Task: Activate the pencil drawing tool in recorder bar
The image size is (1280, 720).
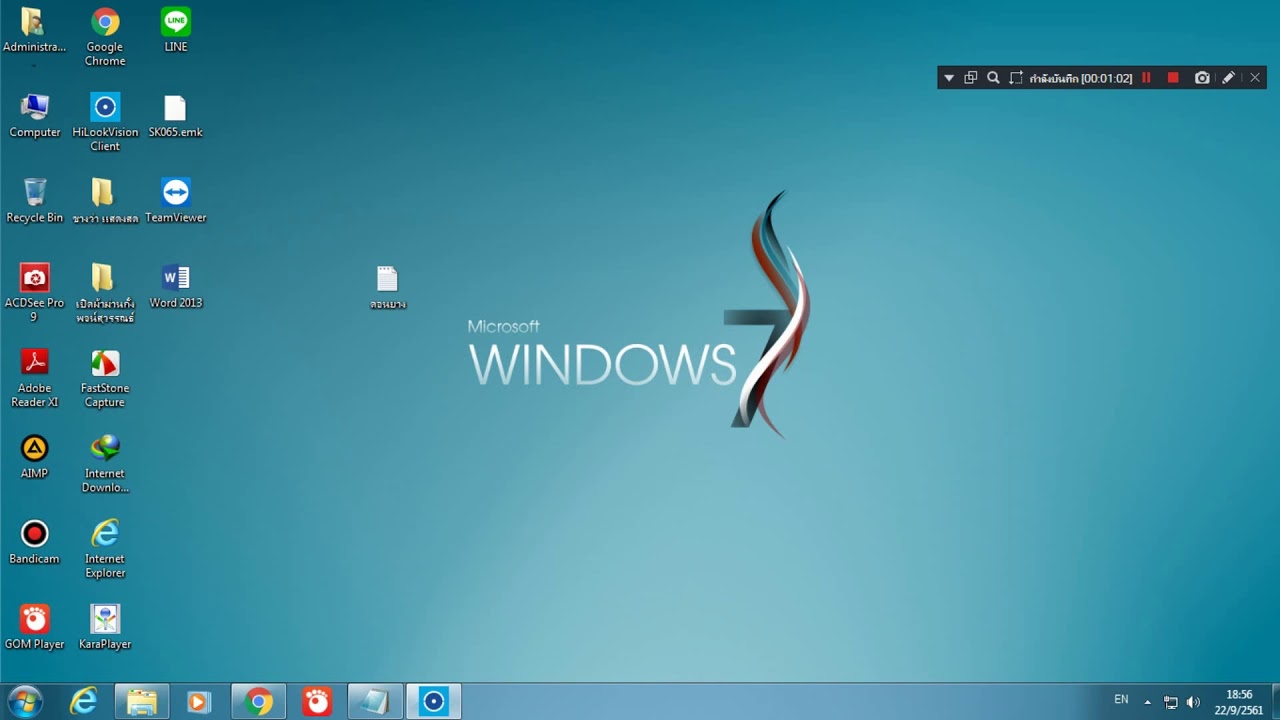Action: [x=1228, y=78]
